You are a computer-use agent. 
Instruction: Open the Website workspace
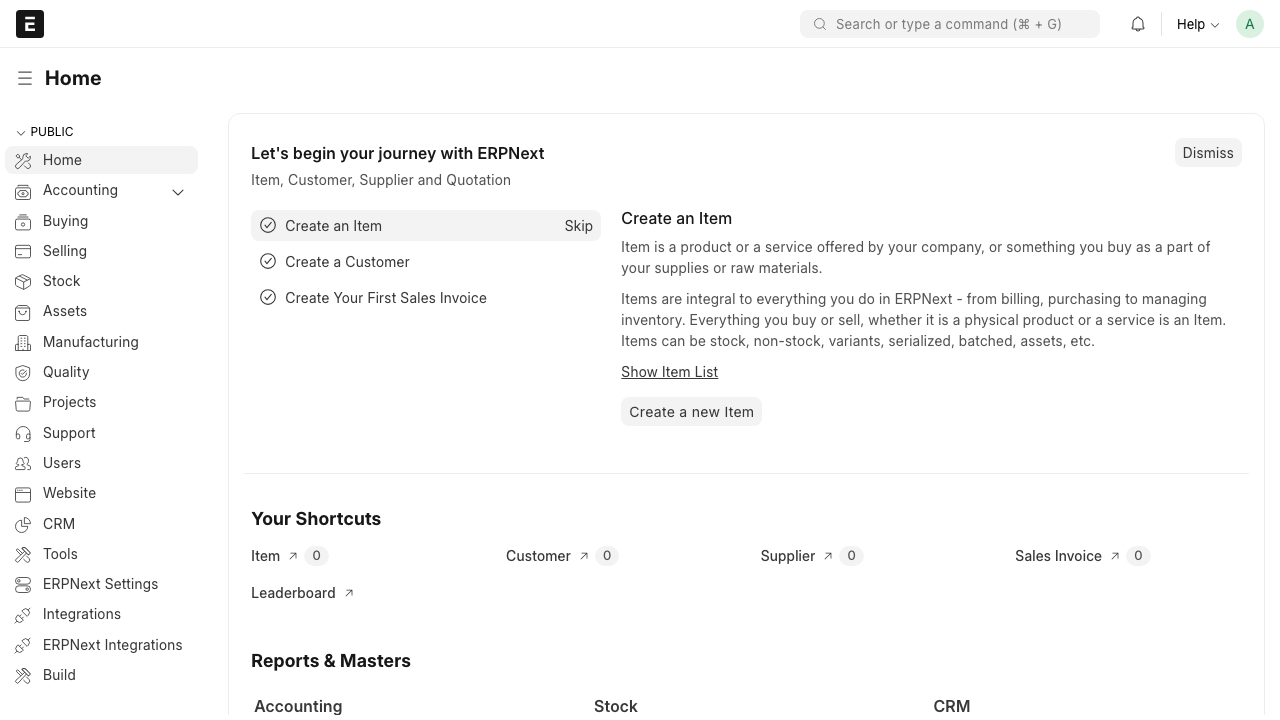coord(102,493)
